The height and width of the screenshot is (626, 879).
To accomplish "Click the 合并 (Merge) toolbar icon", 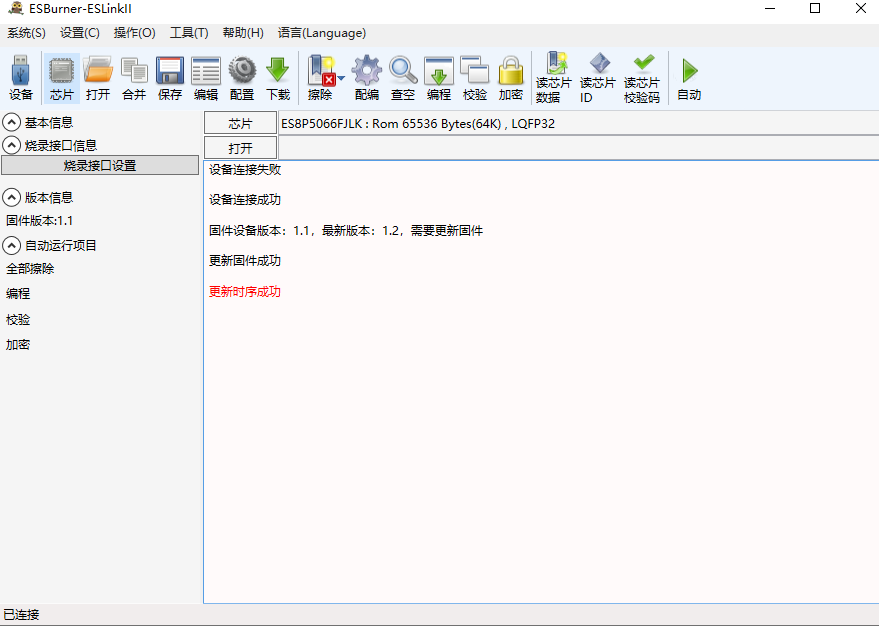I will click(135, 78).
